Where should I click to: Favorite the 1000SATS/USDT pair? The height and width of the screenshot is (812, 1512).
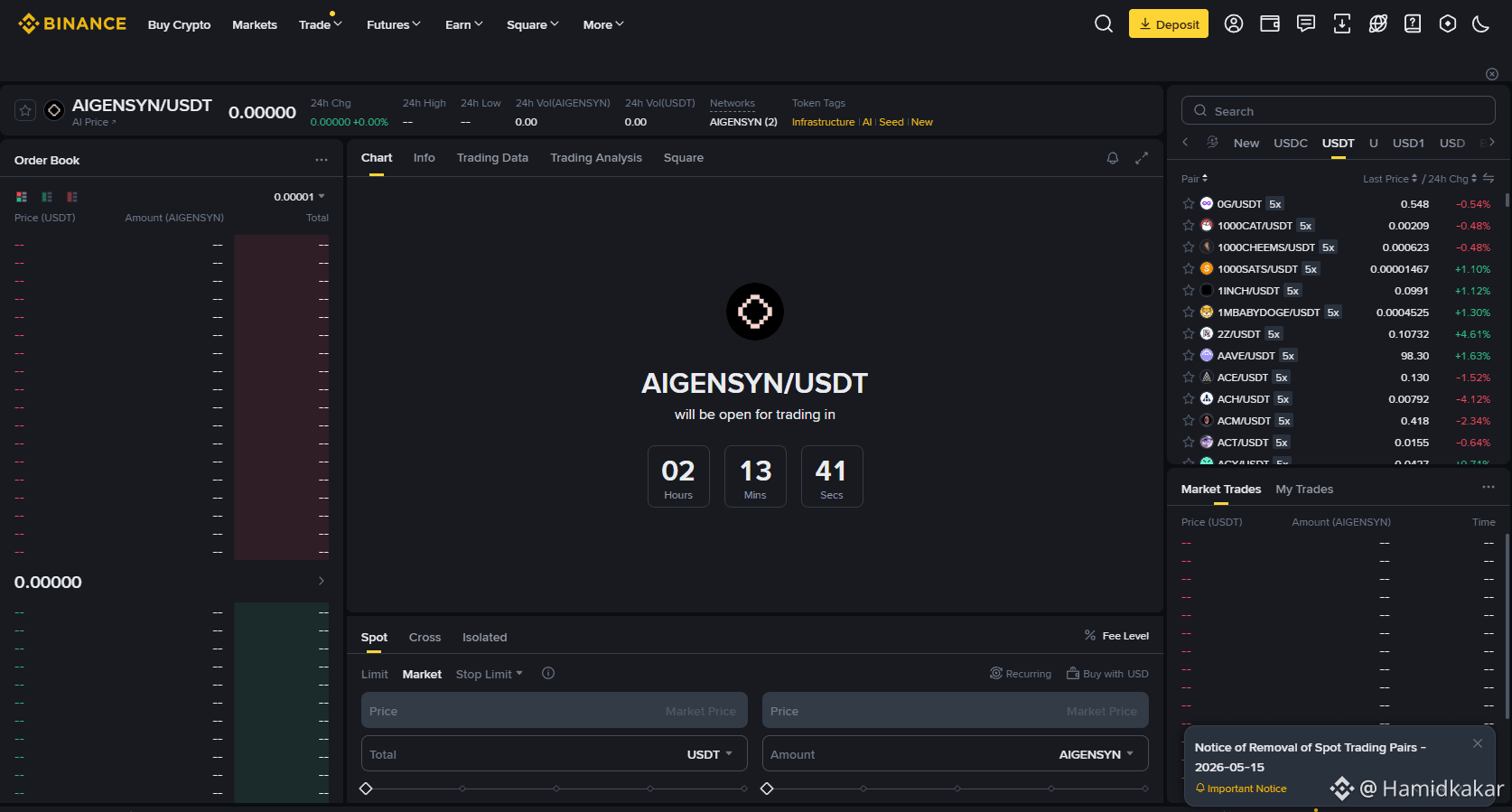coord(1189,269)
